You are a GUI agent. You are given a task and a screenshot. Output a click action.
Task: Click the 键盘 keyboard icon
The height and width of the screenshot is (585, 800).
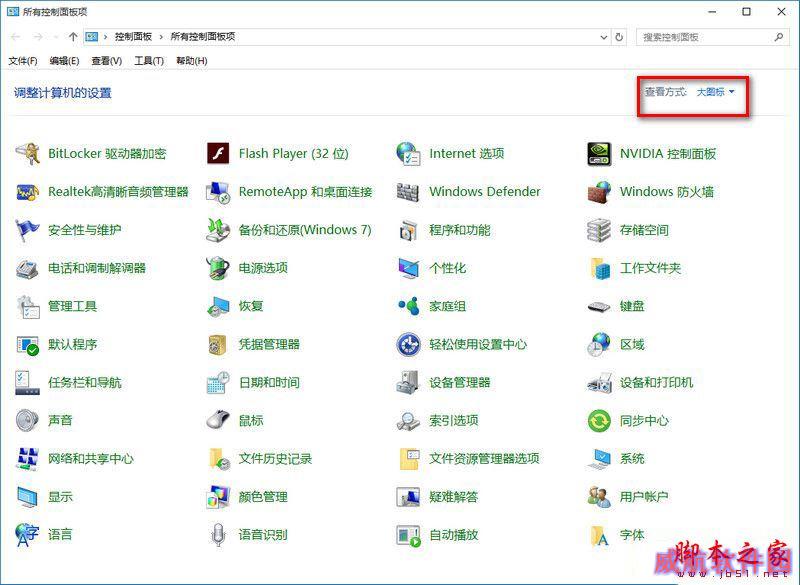point(599,307)
